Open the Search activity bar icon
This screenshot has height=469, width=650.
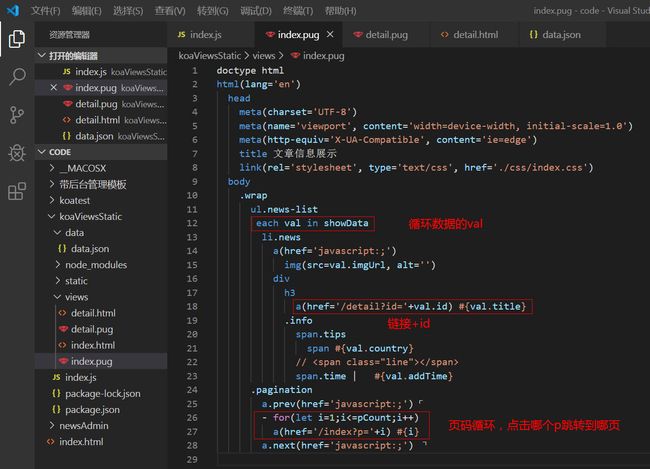[17, 77]
